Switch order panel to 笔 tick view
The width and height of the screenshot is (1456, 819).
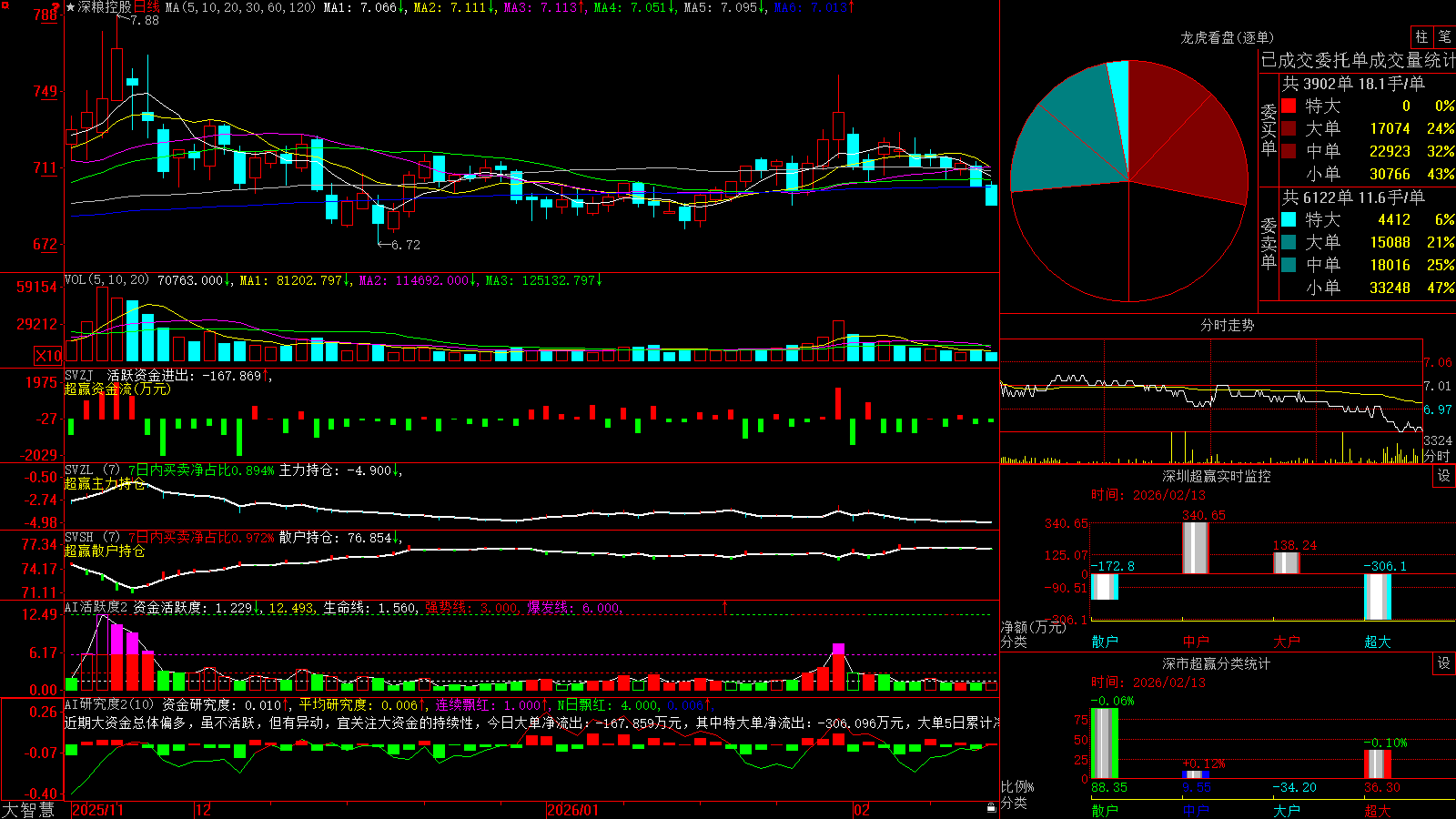1444,37
